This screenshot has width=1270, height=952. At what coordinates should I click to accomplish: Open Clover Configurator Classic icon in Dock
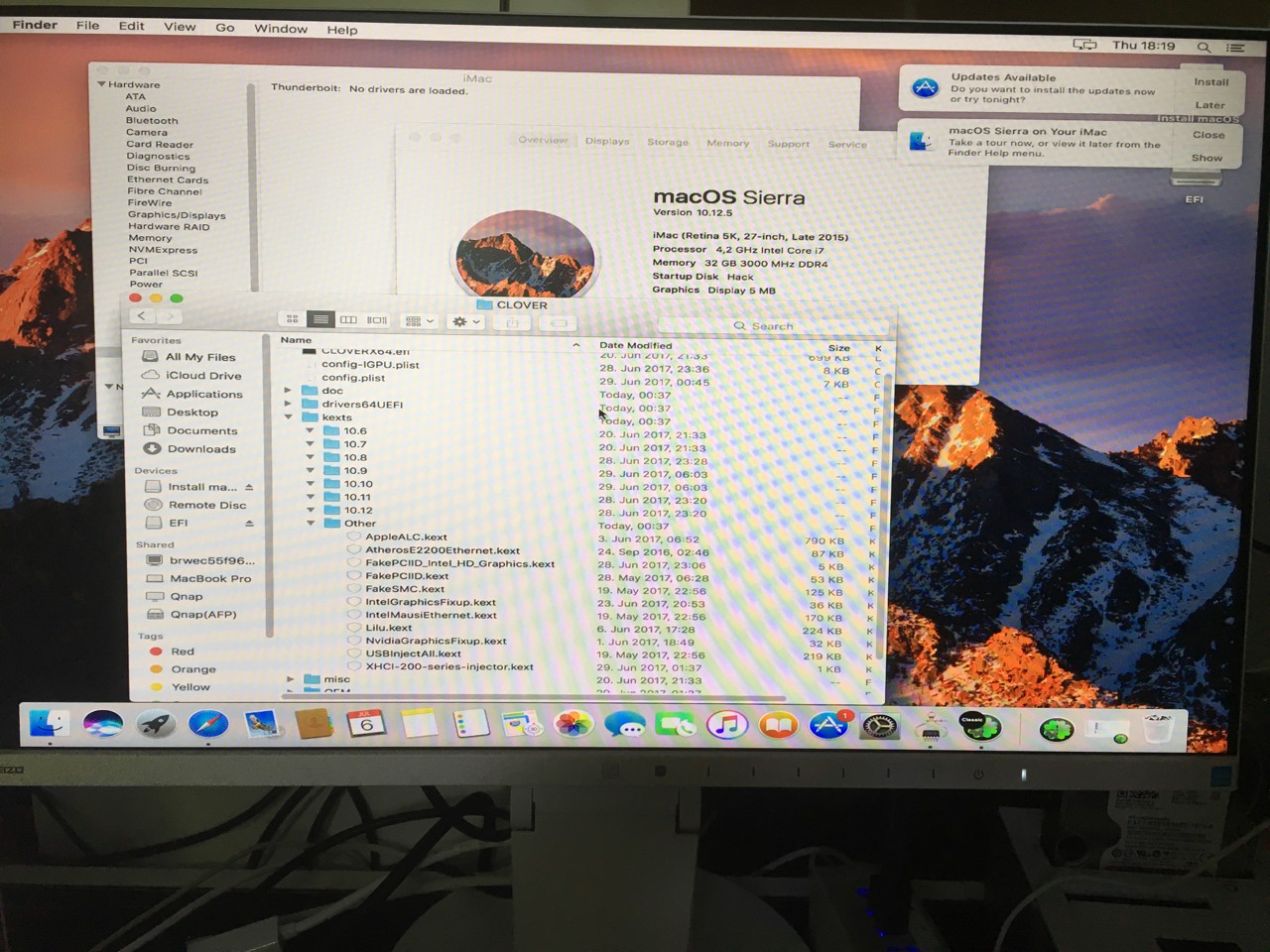[x=980, y=728]
